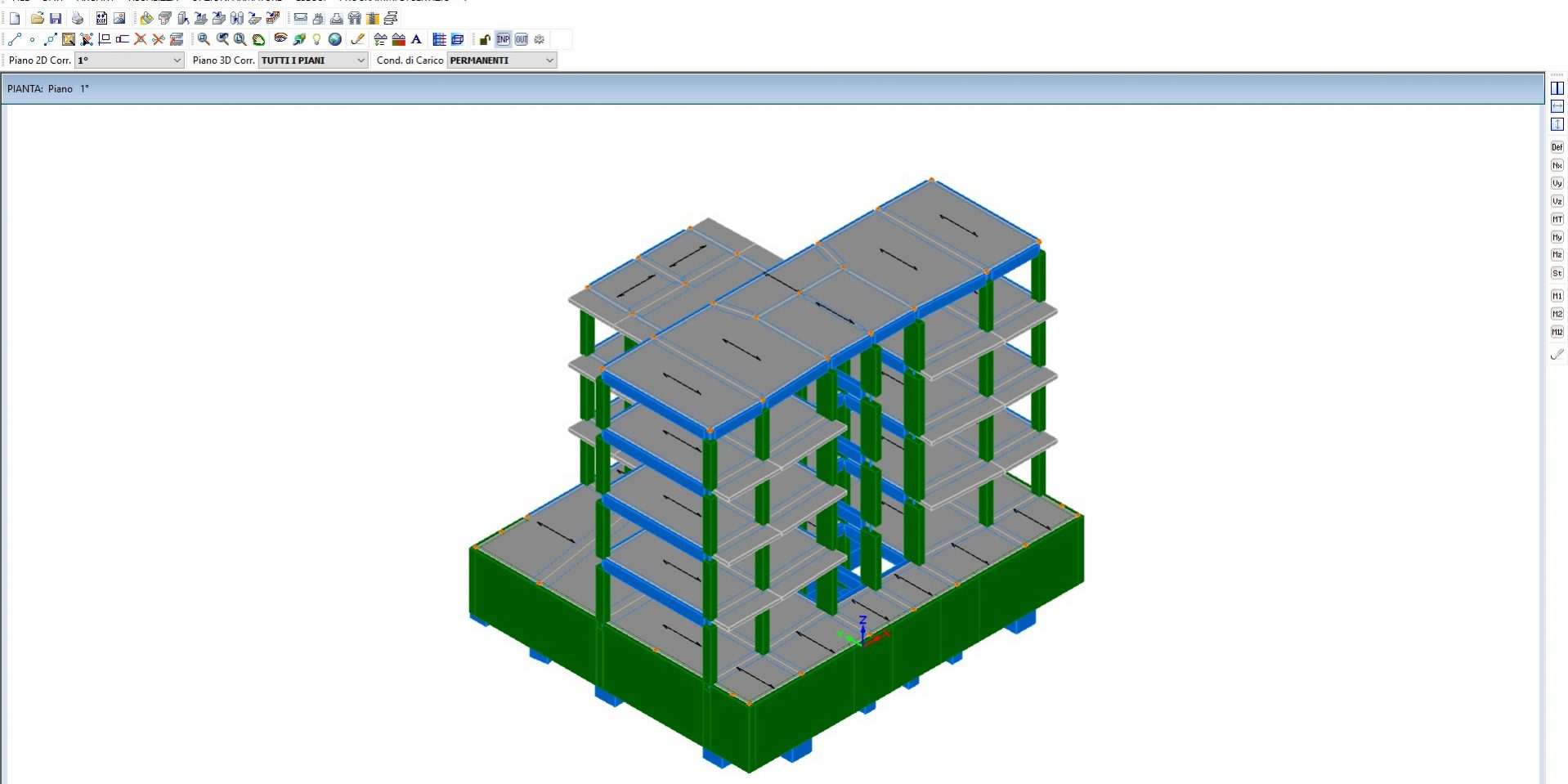Image resolution: width=1568 pixels, height=784 pixels.
Task: Select the Pan (hand) tool
Action: [x=259, y=38]
